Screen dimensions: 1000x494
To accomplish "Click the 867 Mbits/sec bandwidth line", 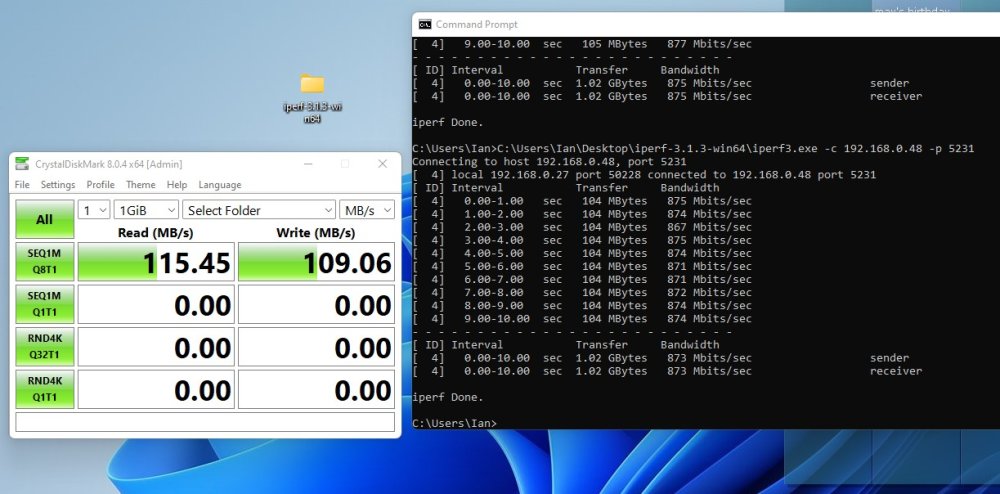I will click(582, 227).
